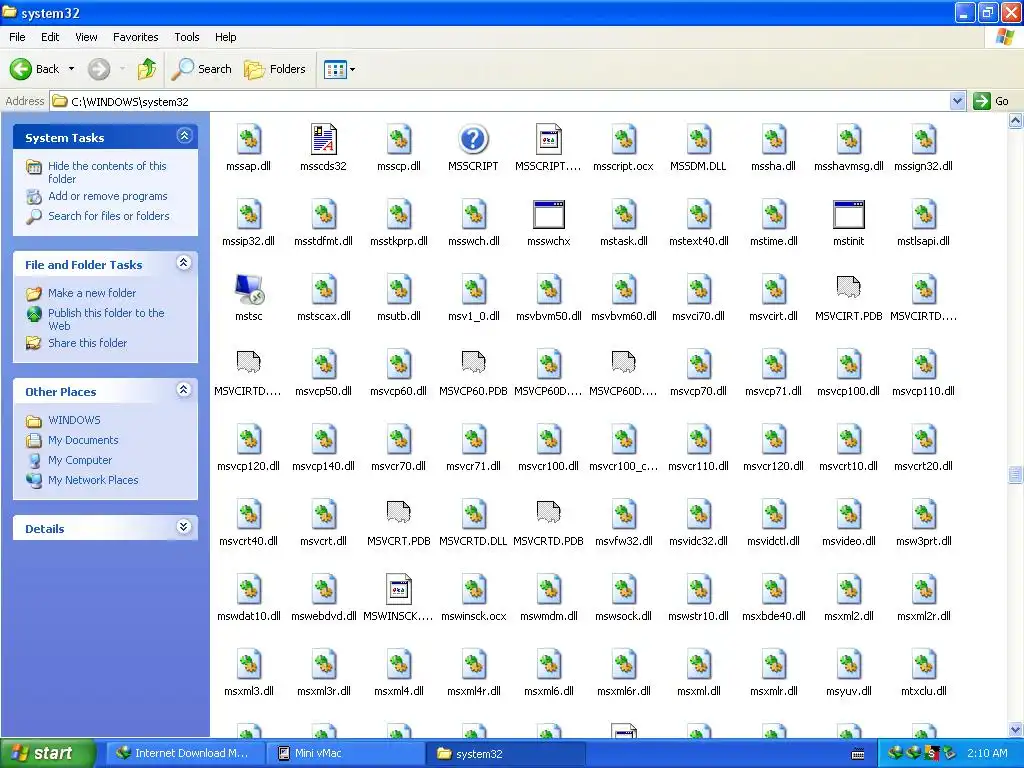Click Search for files or folders
1024x768 pixels.
coord(108,216)
